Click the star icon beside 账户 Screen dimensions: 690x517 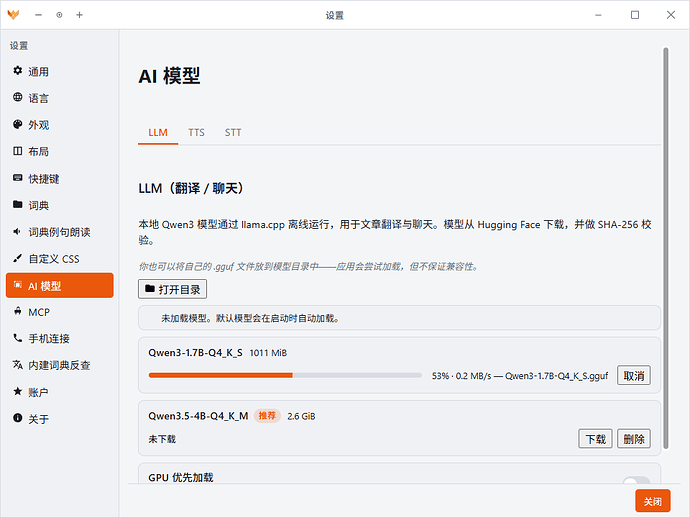[18, 391]
